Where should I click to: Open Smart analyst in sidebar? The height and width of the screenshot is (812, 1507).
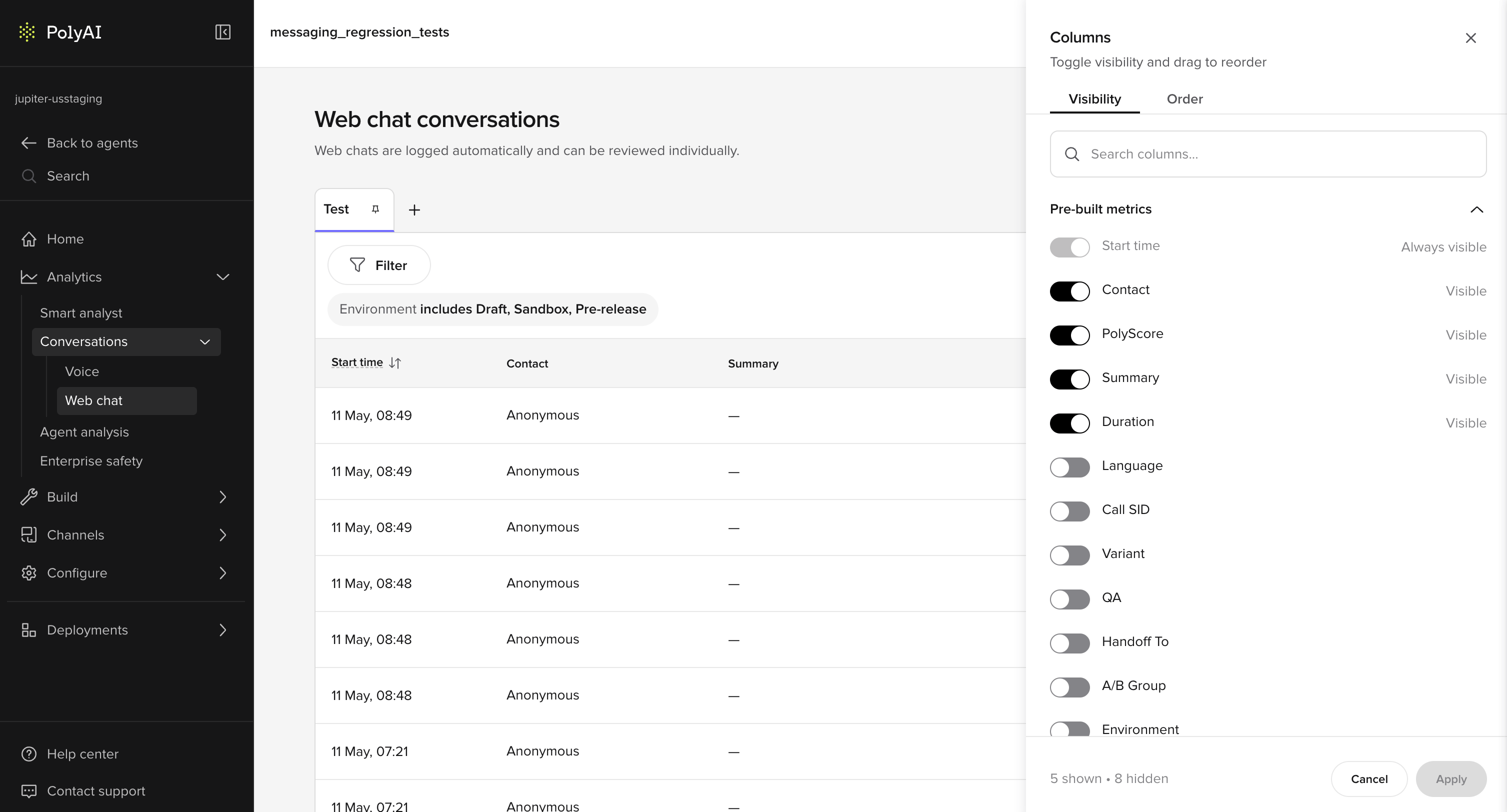pos(81,313)
